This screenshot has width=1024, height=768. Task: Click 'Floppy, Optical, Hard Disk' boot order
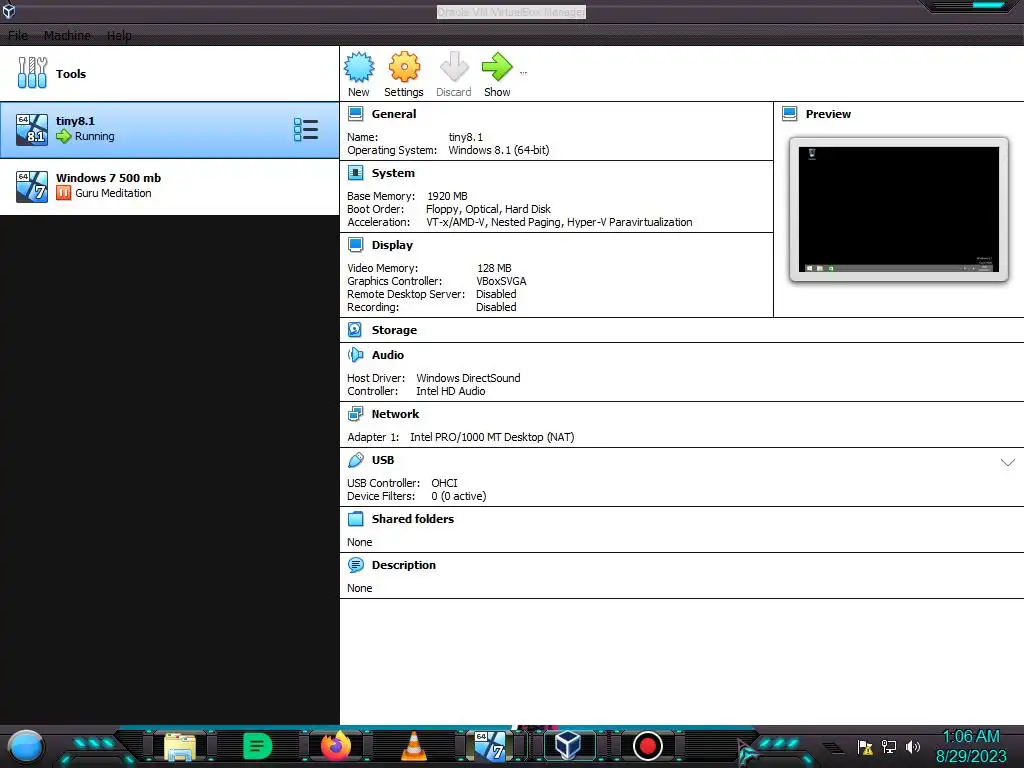488,209
